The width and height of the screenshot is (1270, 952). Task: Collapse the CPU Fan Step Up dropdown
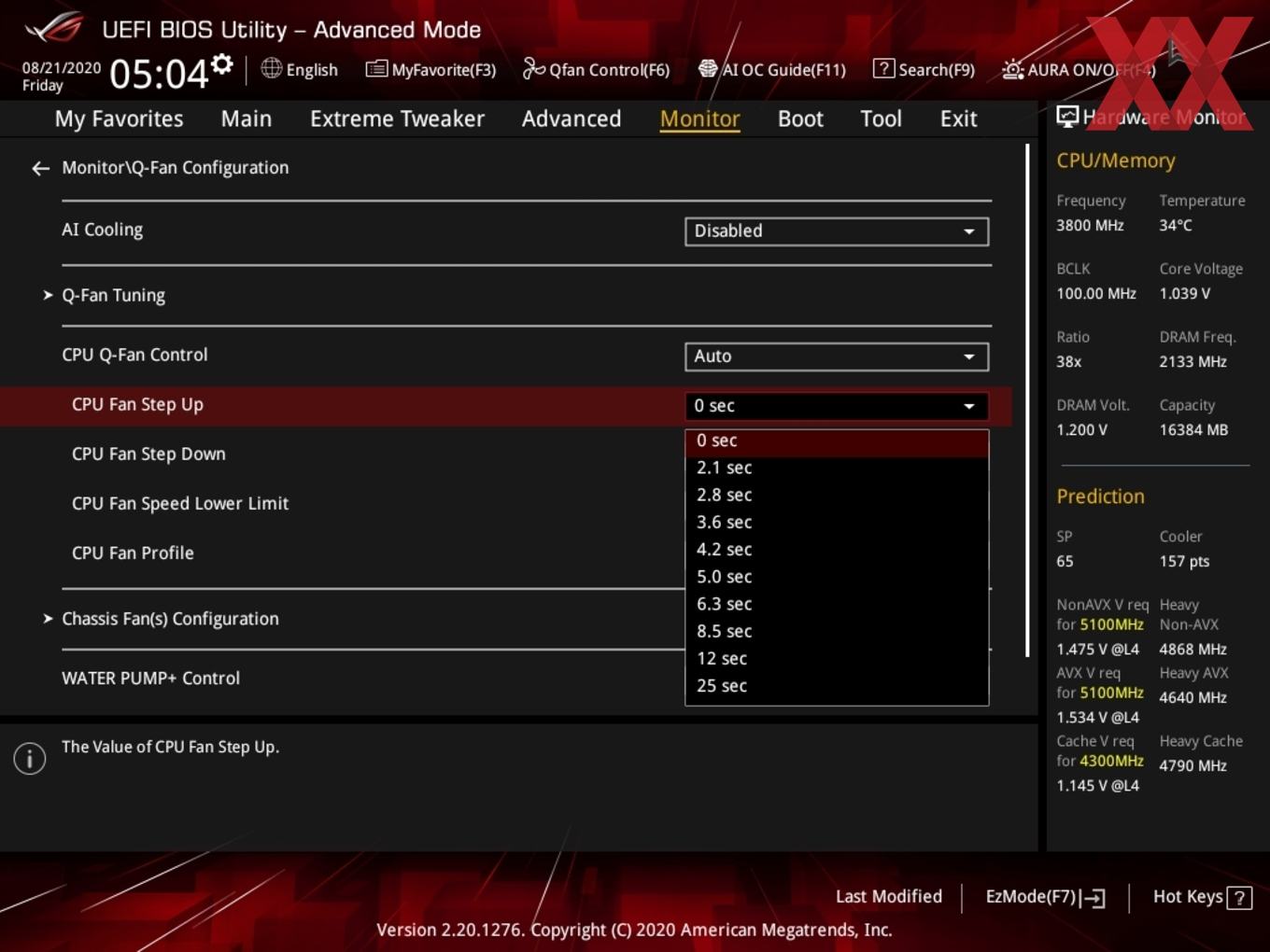837,406
